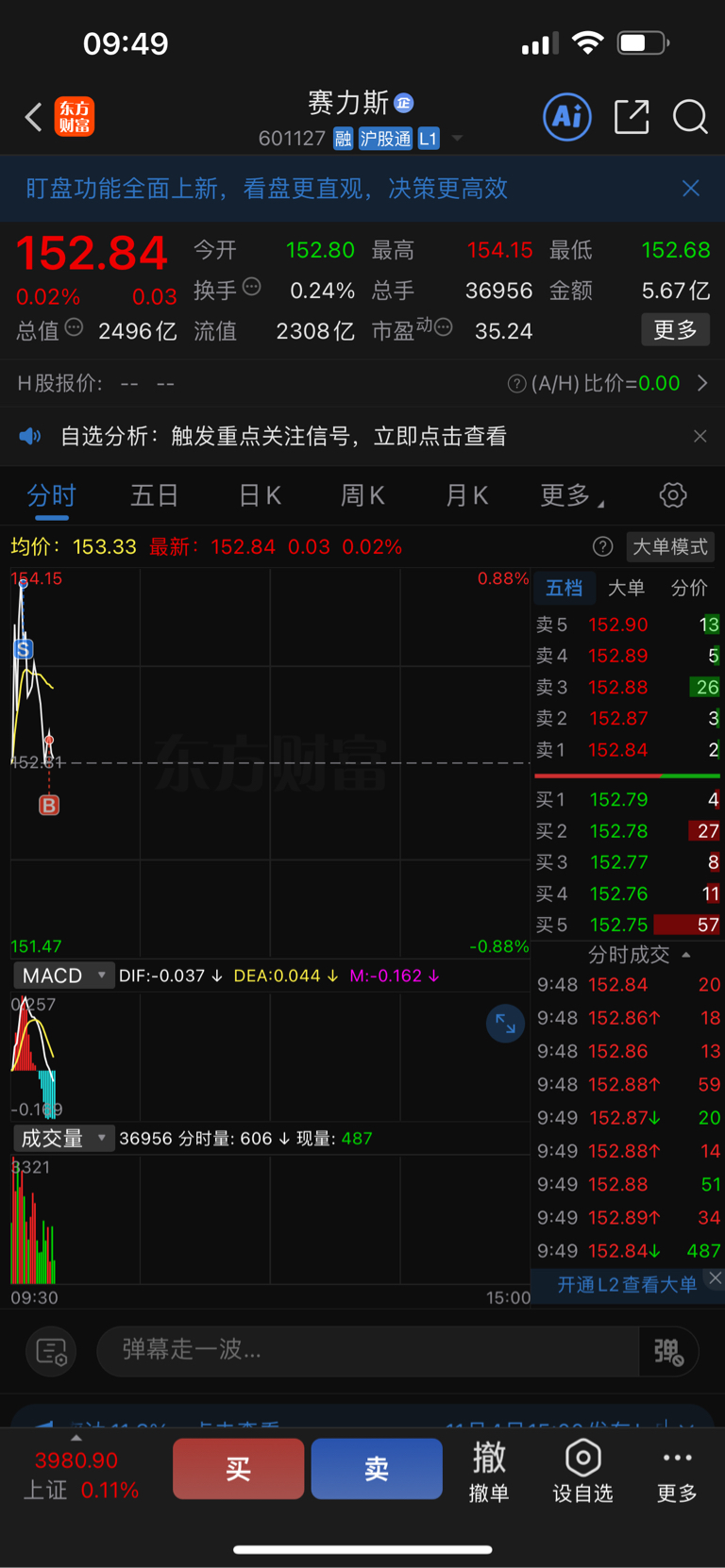Open the 东方财富 logo icon
Viewport: 725px width, 1568px height.
pyautogui.click(x=75, y=117)
